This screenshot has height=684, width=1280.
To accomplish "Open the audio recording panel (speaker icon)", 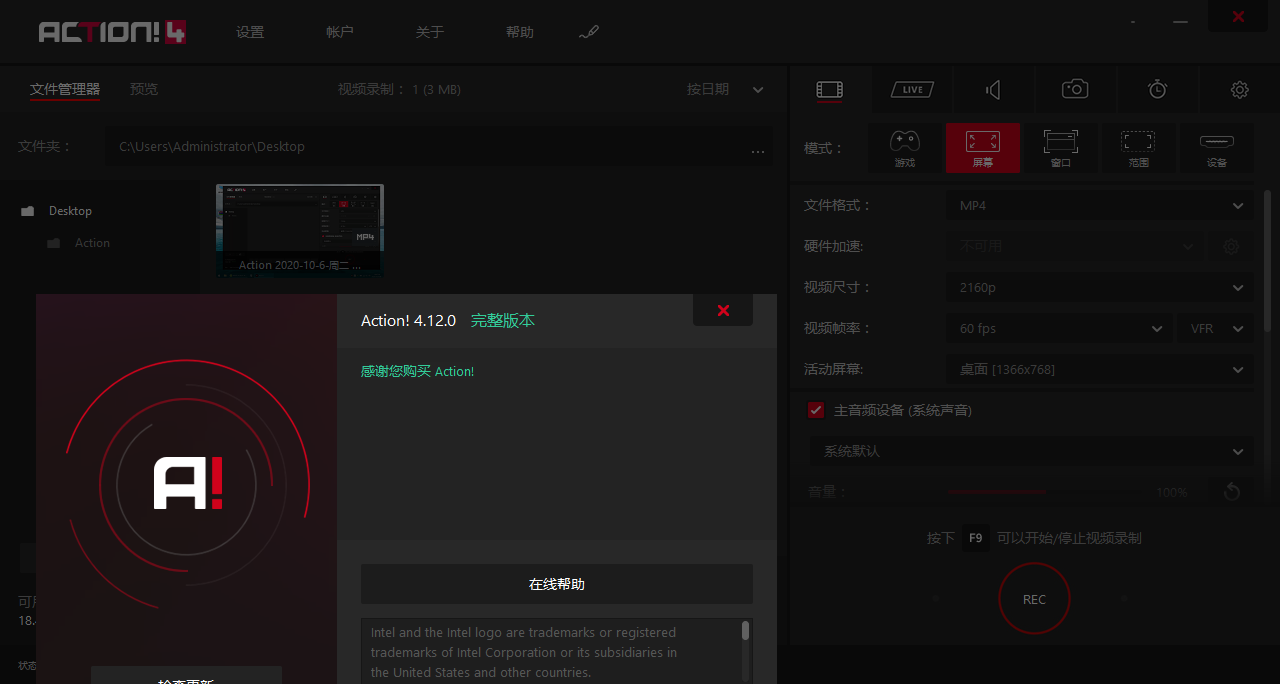I will click(x=993, y=89).
